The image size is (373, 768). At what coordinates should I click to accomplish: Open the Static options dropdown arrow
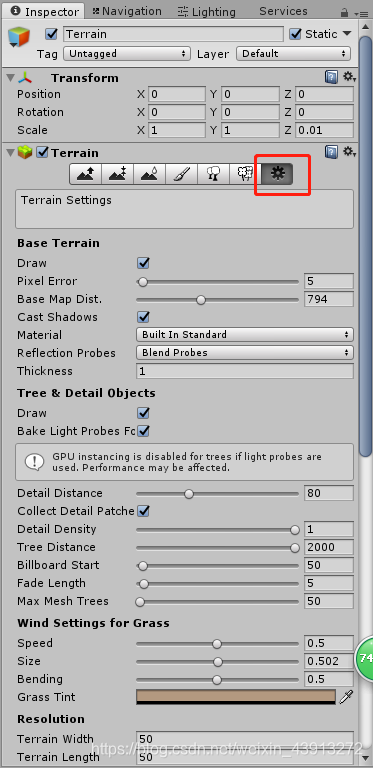[347, 34]
